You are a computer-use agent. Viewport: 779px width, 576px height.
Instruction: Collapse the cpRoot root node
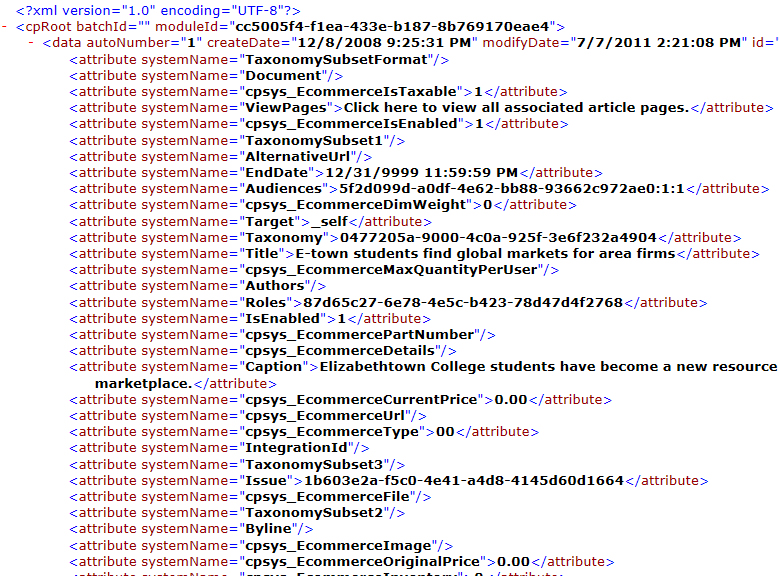pos(6,27)
